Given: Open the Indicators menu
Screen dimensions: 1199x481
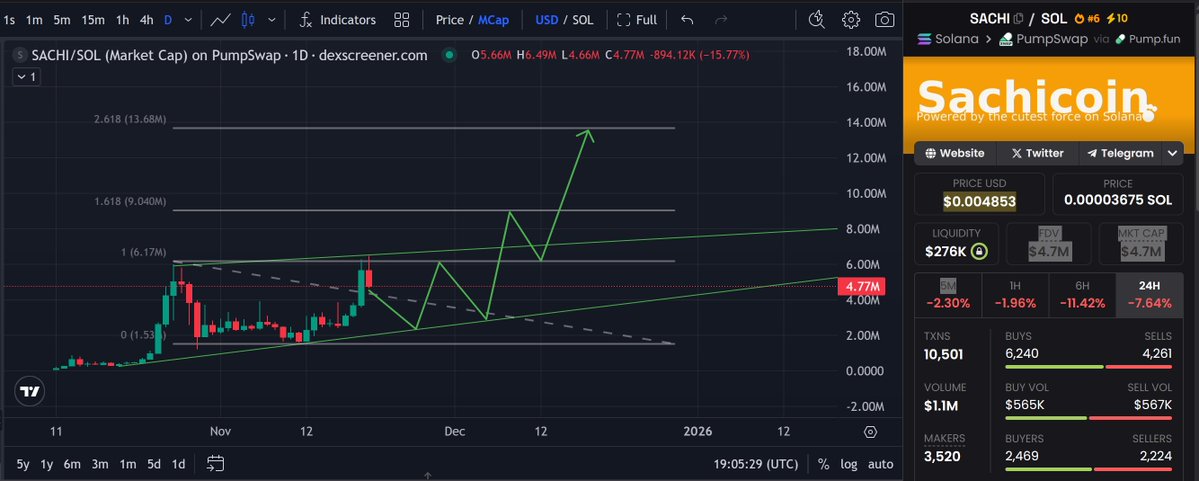Looking at the screenshot, I should click(337, 20).
